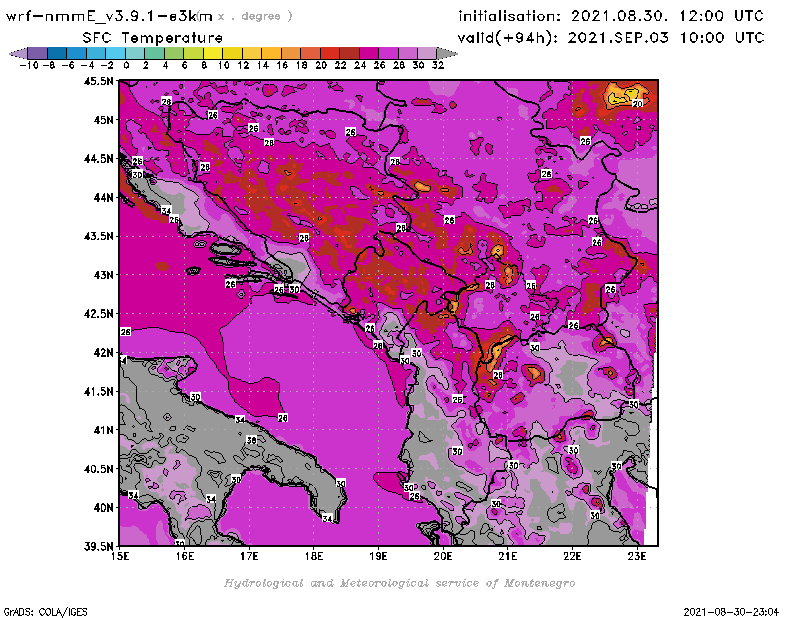Click the latitude axis label '45.5N'
The image size is (800, 618).
[98, 81]
